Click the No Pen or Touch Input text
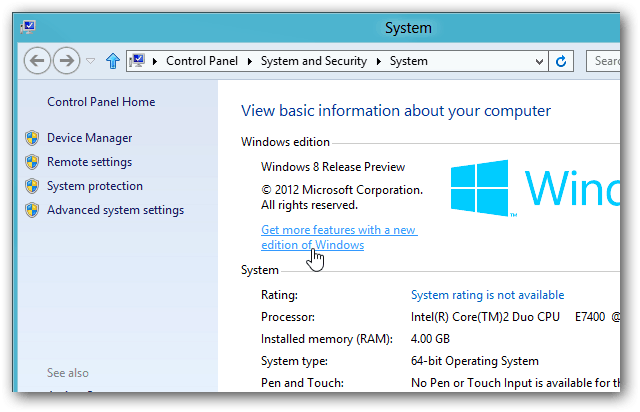Image resolution: width=640 pixels, height=412 pixels. 516,383
